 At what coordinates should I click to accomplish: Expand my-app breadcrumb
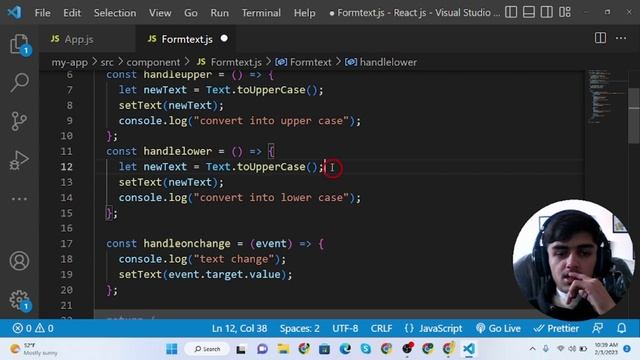click(x=69, y=62)
